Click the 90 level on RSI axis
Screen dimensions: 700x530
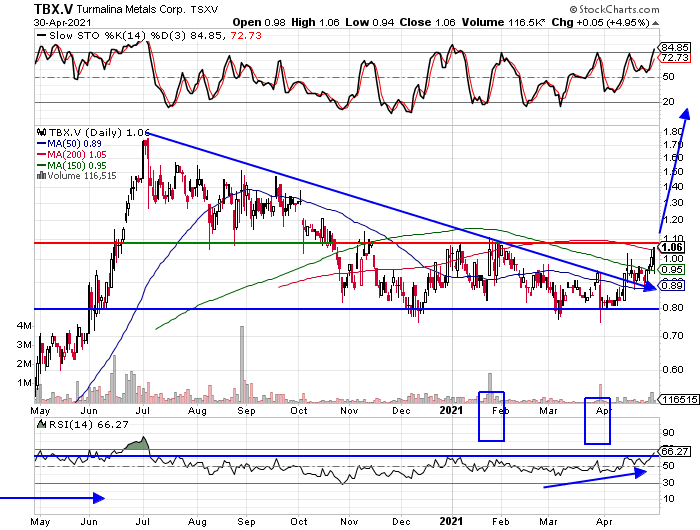coord(668,433)
